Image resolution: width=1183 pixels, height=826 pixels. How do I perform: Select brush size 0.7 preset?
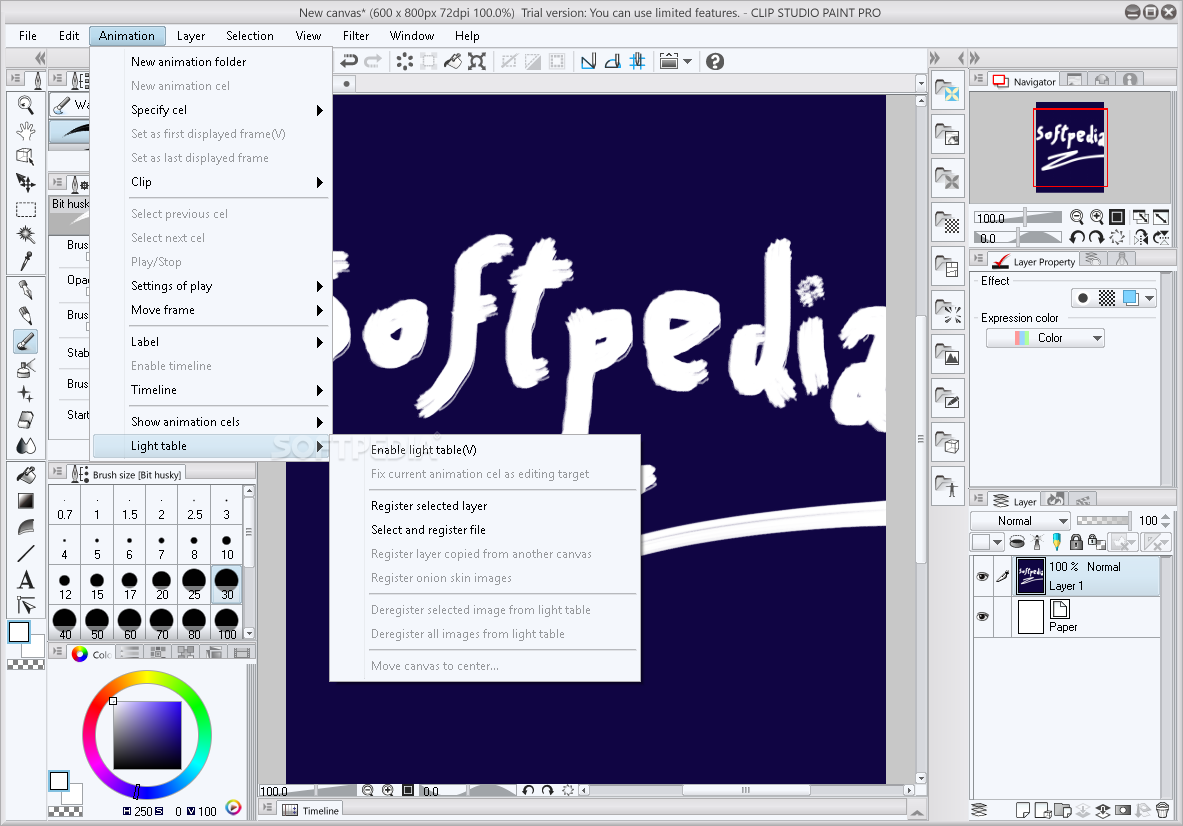coord(65,505)
